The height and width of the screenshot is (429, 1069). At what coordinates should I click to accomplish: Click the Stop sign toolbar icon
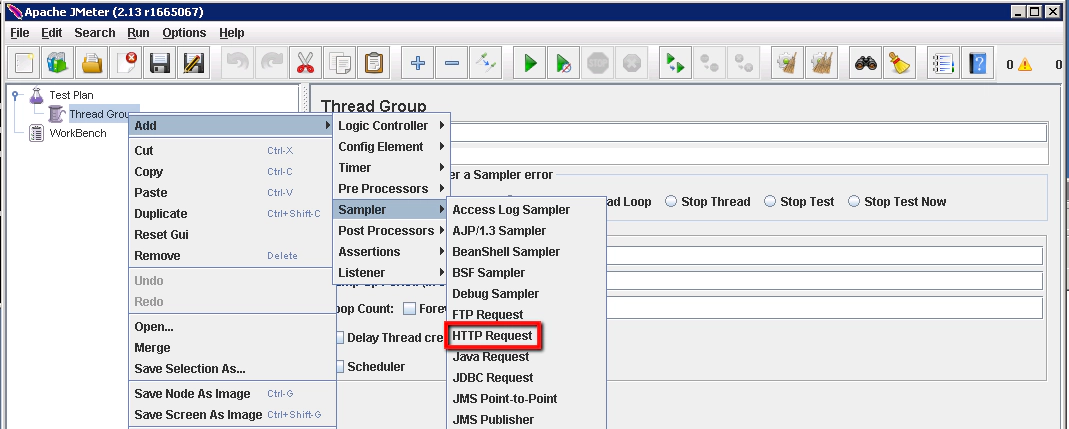pos(598,63)
